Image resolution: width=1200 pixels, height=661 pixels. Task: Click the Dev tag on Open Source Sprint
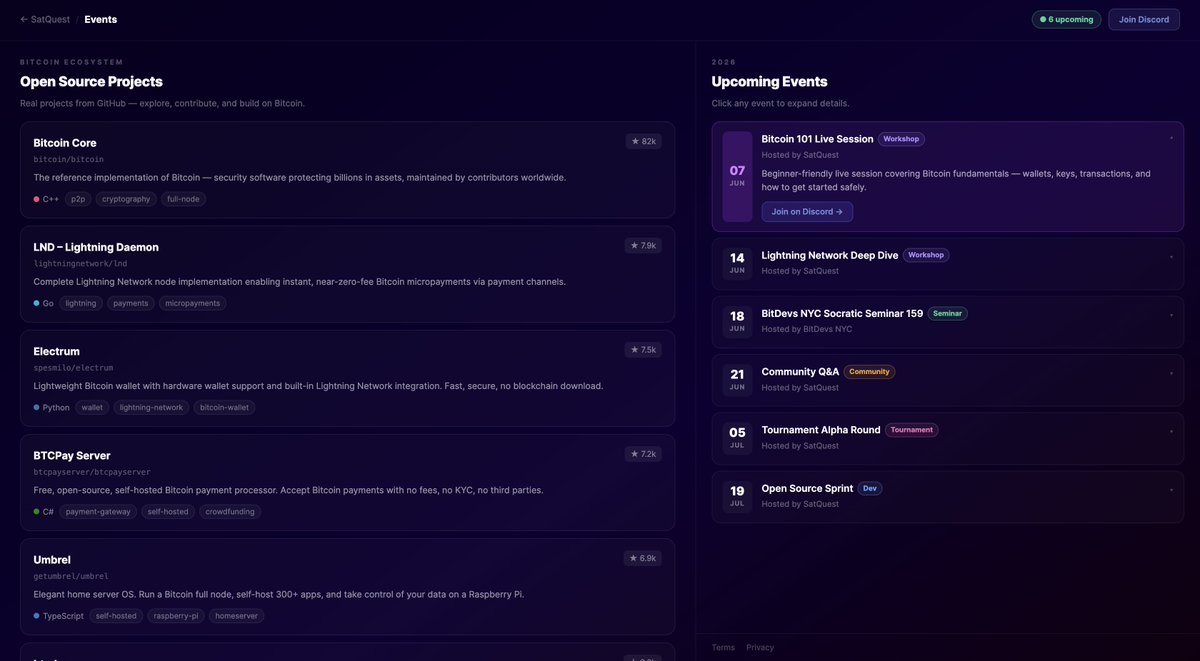click(x=869, y=488)
